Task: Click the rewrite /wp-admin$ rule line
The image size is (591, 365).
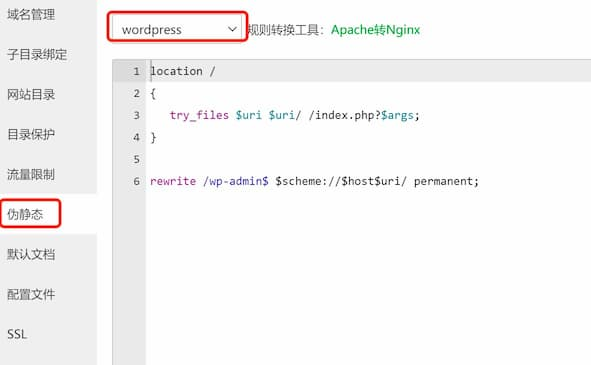Action: tap(314, 181)
